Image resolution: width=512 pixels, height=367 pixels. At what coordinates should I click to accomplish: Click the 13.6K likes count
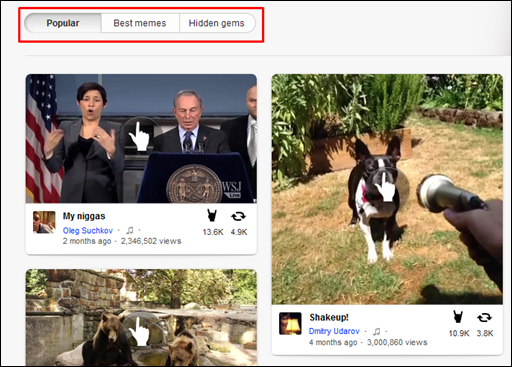click(x=213, y=232)
